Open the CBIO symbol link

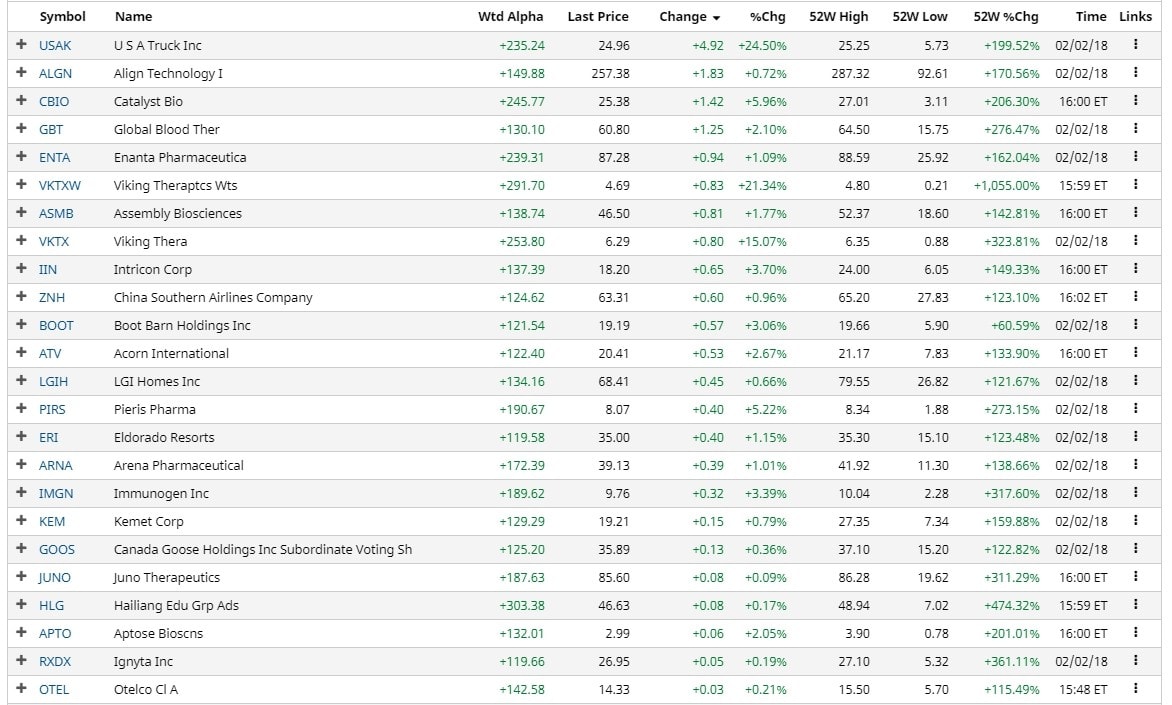click(x=54, y=101)
